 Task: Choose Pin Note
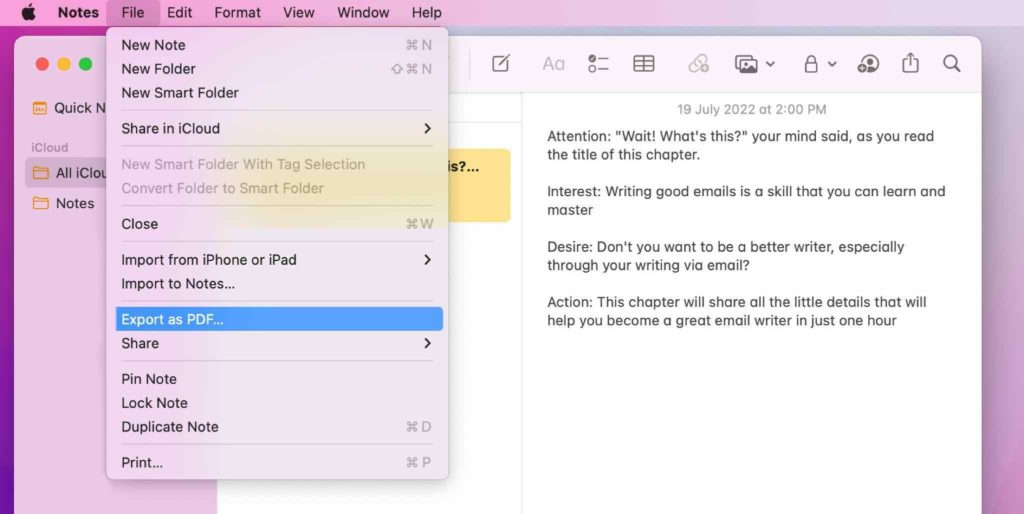(x=277, y=379)
